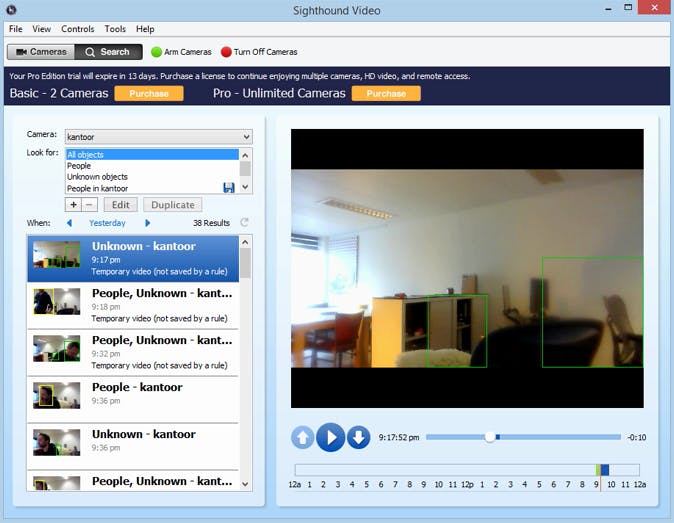Select the Unknown - kantoor 9:17 pm clip
This screenshot has width=674, height=523.
(133, 259)
